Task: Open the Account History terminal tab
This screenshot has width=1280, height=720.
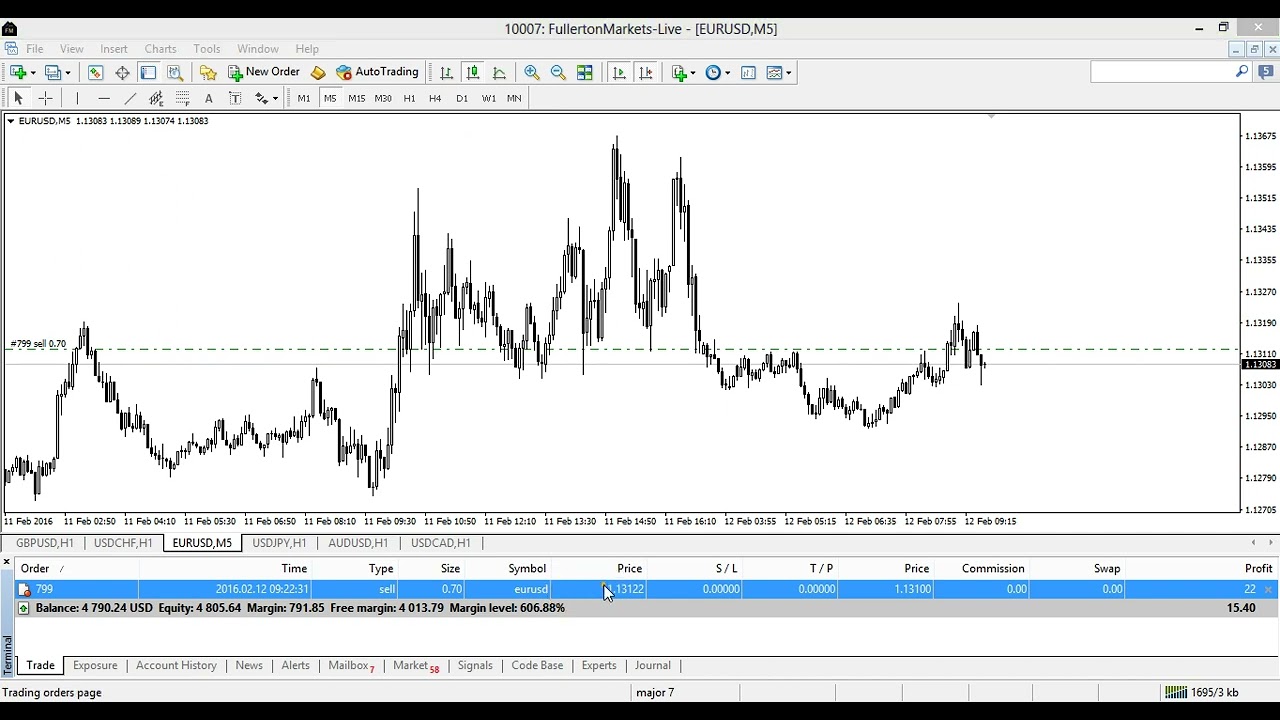Action: click(x=176, y=665)
